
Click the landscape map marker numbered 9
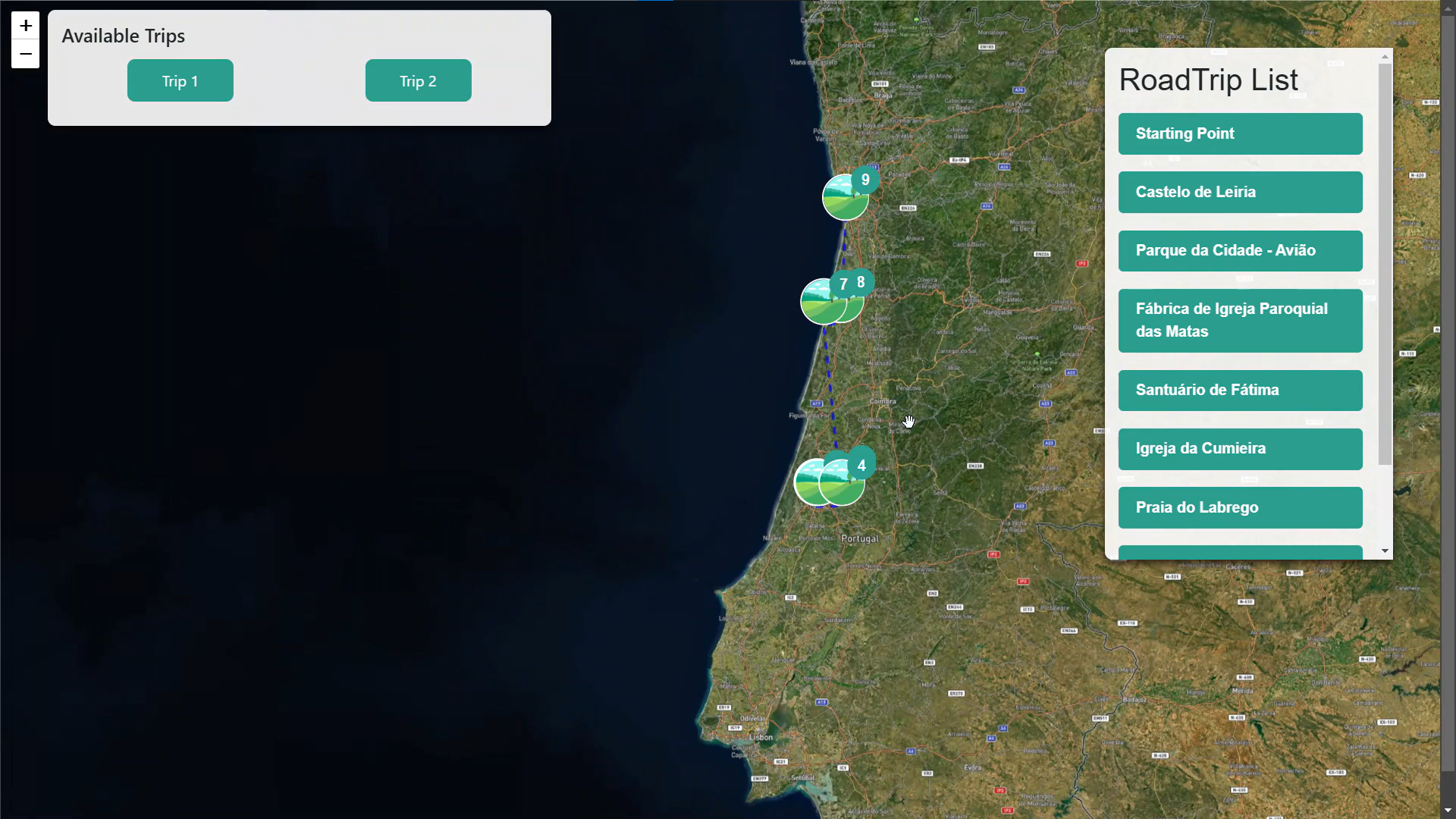tap(844, 199)
